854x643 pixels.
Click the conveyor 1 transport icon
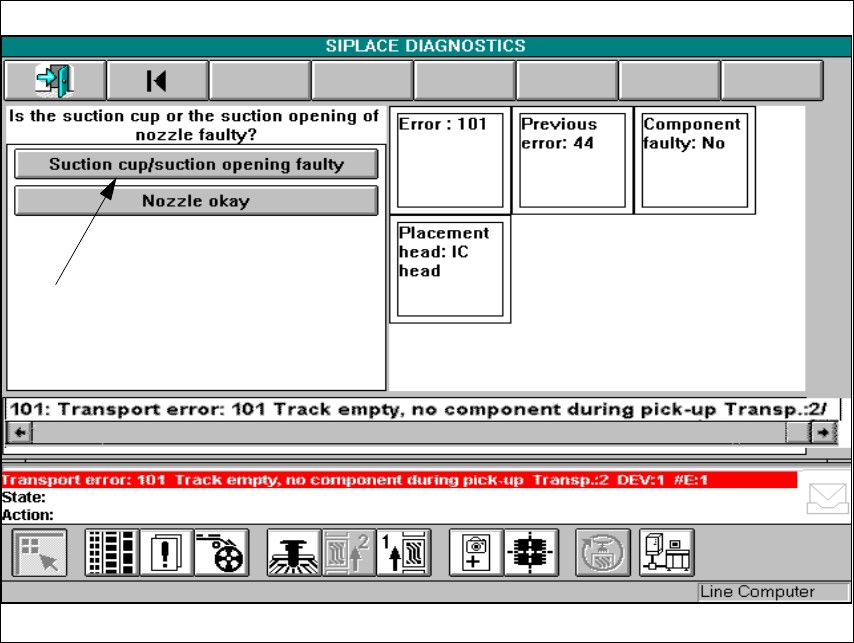click(x=404, y=553)
